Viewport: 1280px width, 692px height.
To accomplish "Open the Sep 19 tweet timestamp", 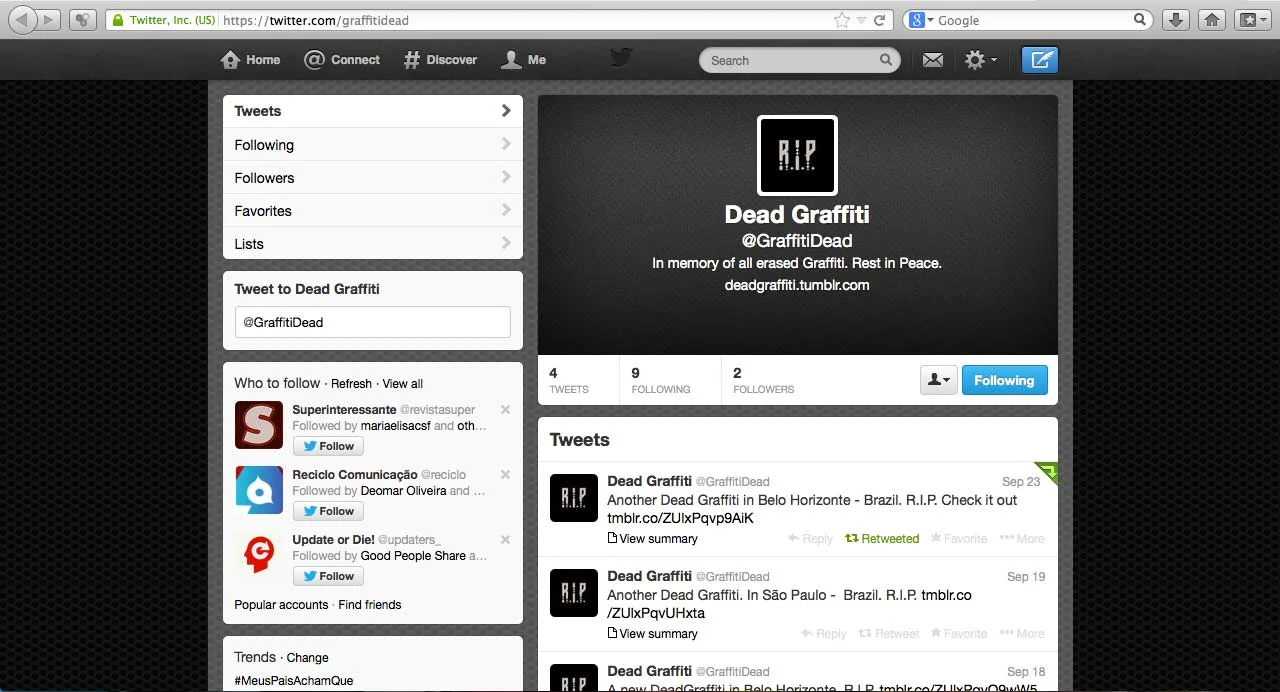I will point(1026,577).
